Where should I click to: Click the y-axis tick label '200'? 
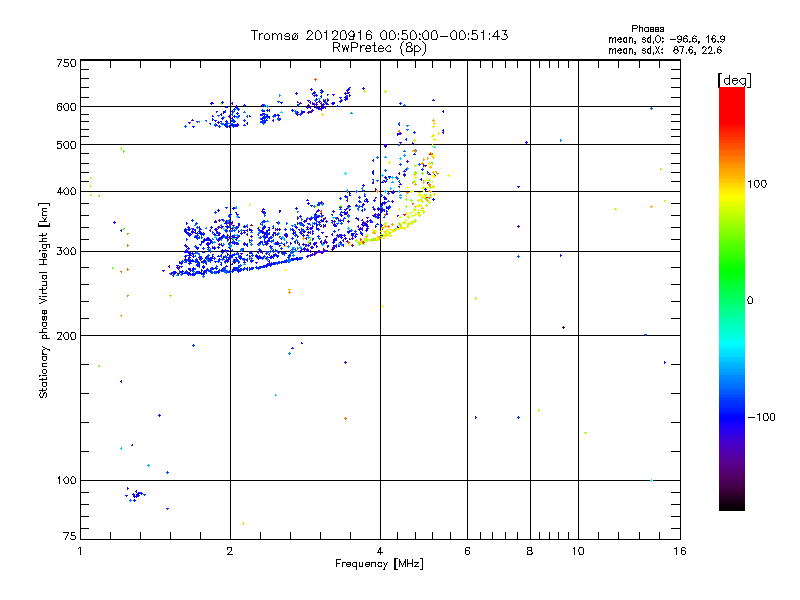click(x=66, y=336)
